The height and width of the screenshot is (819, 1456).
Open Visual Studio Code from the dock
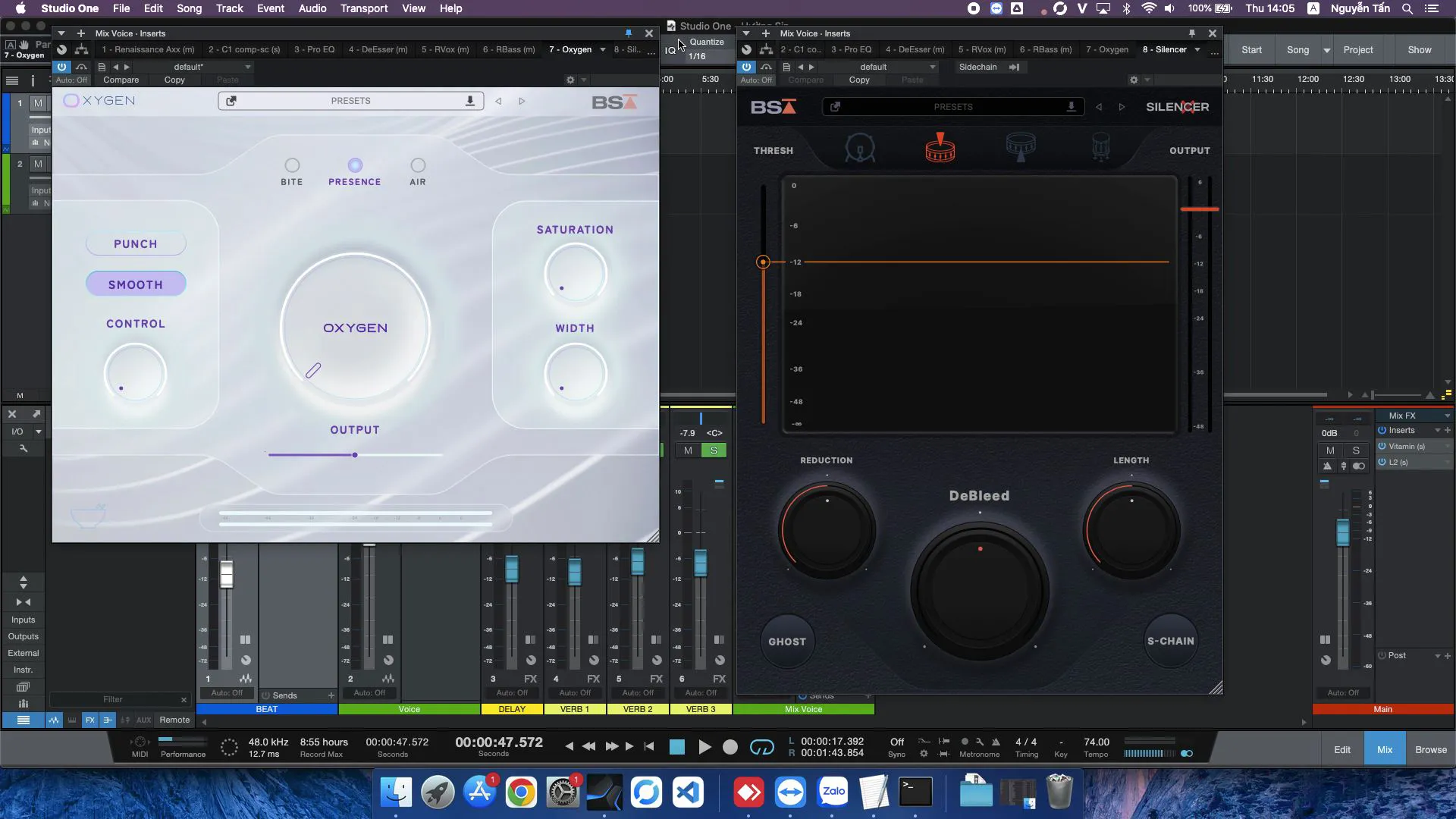coord(688,793)
